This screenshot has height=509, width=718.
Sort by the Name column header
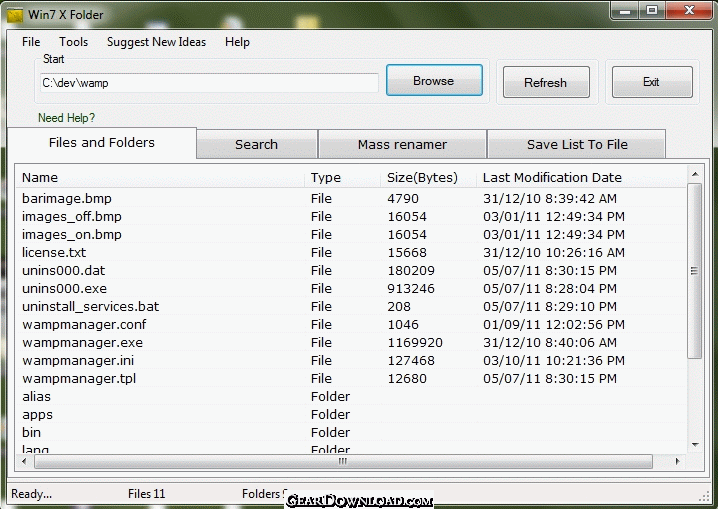tap(160, 178)
